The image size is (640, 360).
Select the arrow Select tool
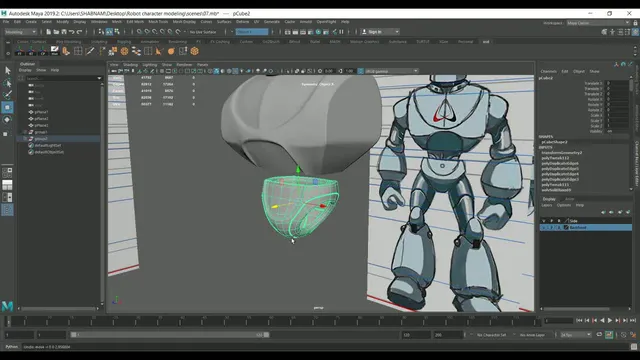(7, 71)
